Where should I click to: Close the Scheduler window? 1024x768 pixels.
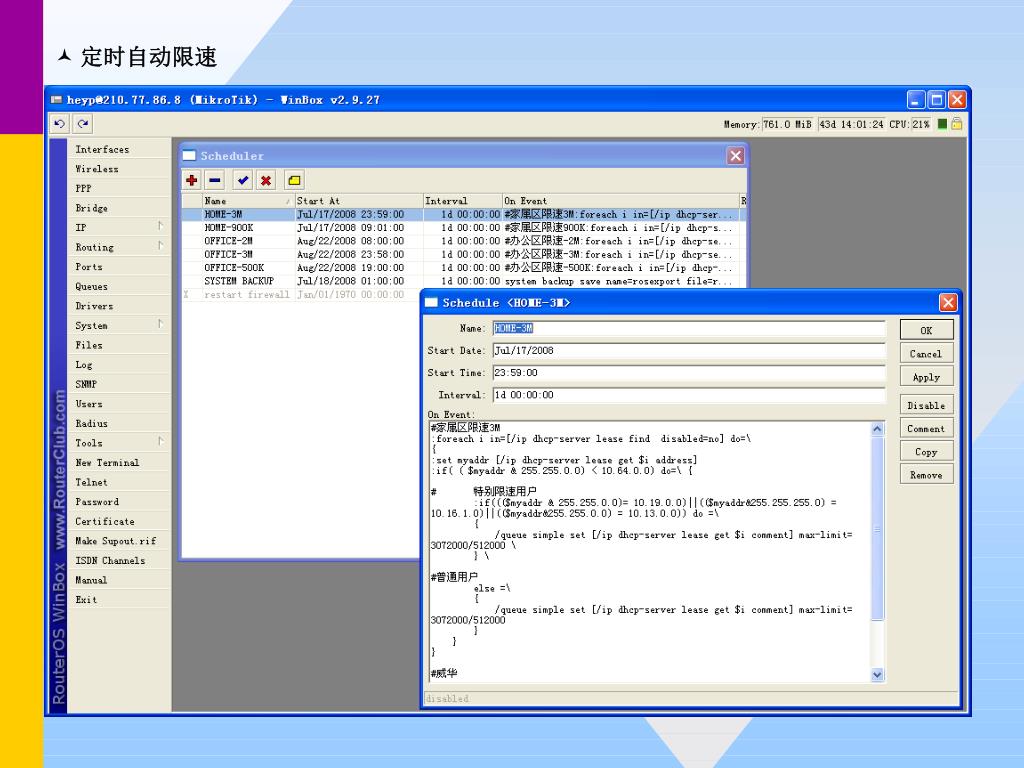point(735,155)
